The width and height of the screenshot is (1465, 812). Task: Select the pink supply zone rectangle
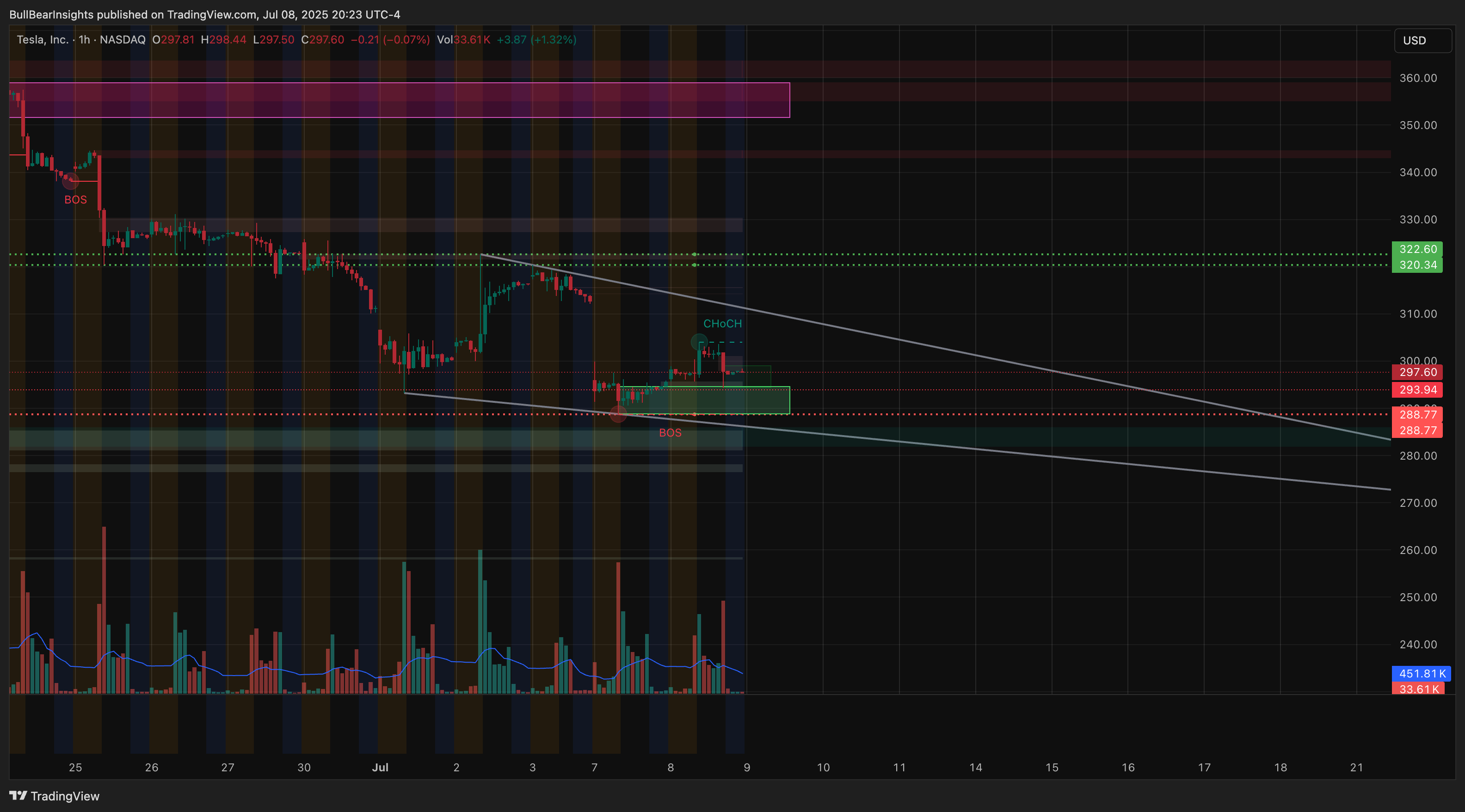[399, 100]
